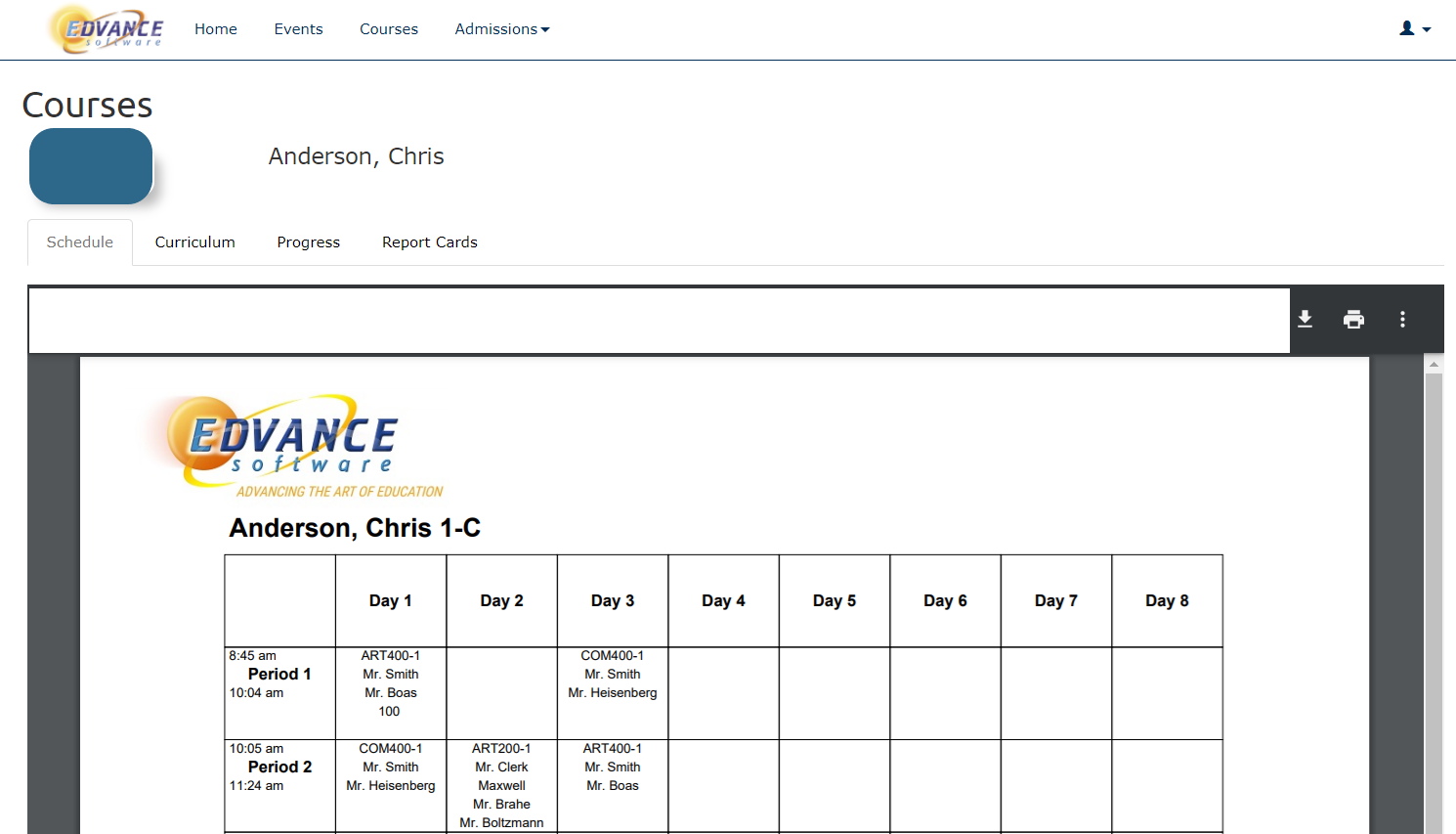
Task: Click the Day 1 column header
Action: coord(391,601)
